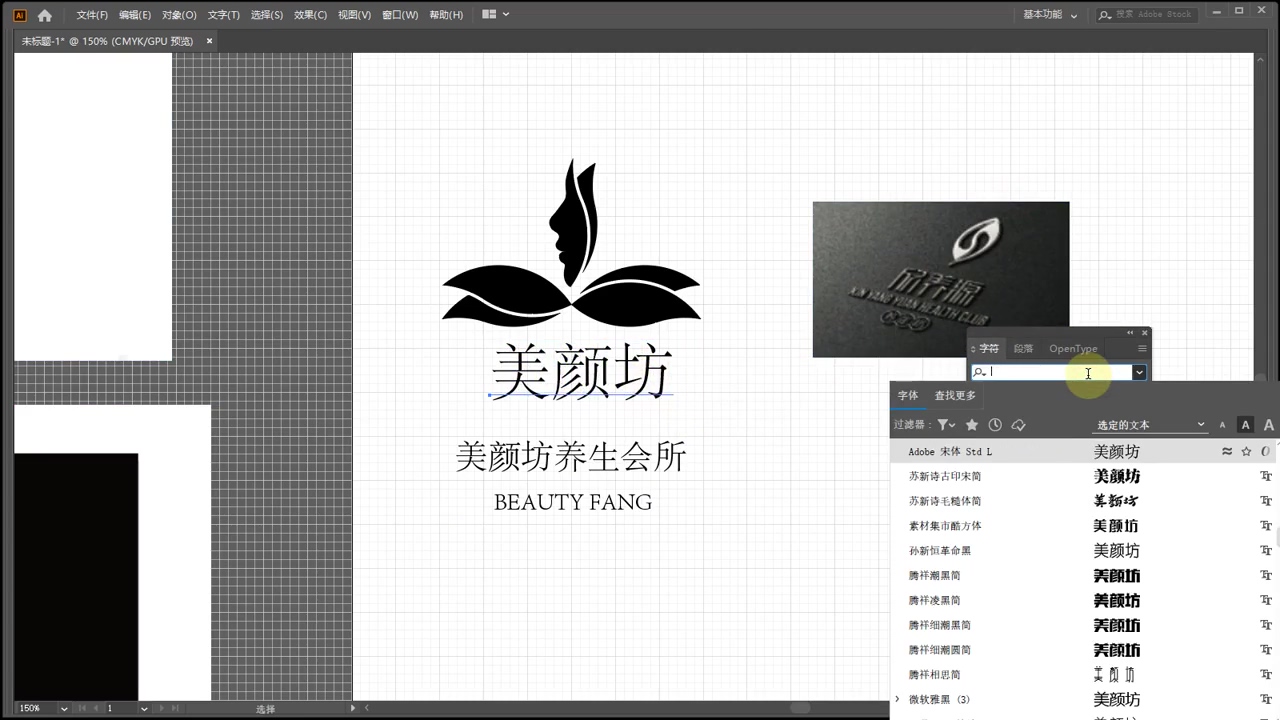Select the largest font preview size A
Screen dimensions: 1280x720
point(1268,425)
